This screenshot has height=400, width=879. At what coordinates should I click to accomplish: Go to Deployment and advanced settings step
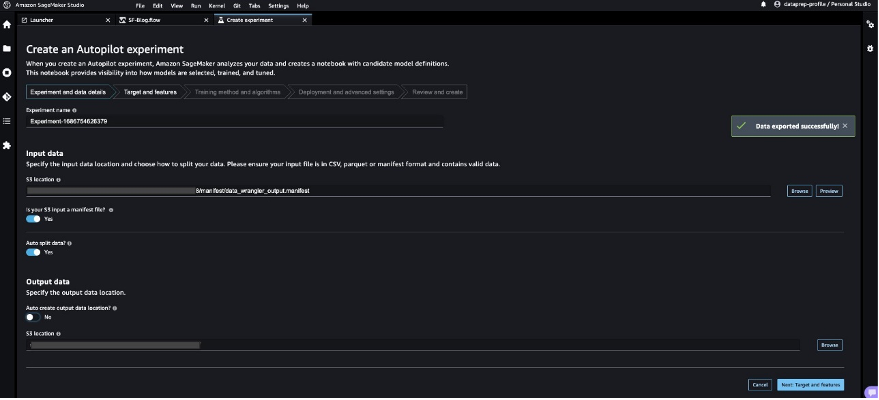click(x=346, y=92)
